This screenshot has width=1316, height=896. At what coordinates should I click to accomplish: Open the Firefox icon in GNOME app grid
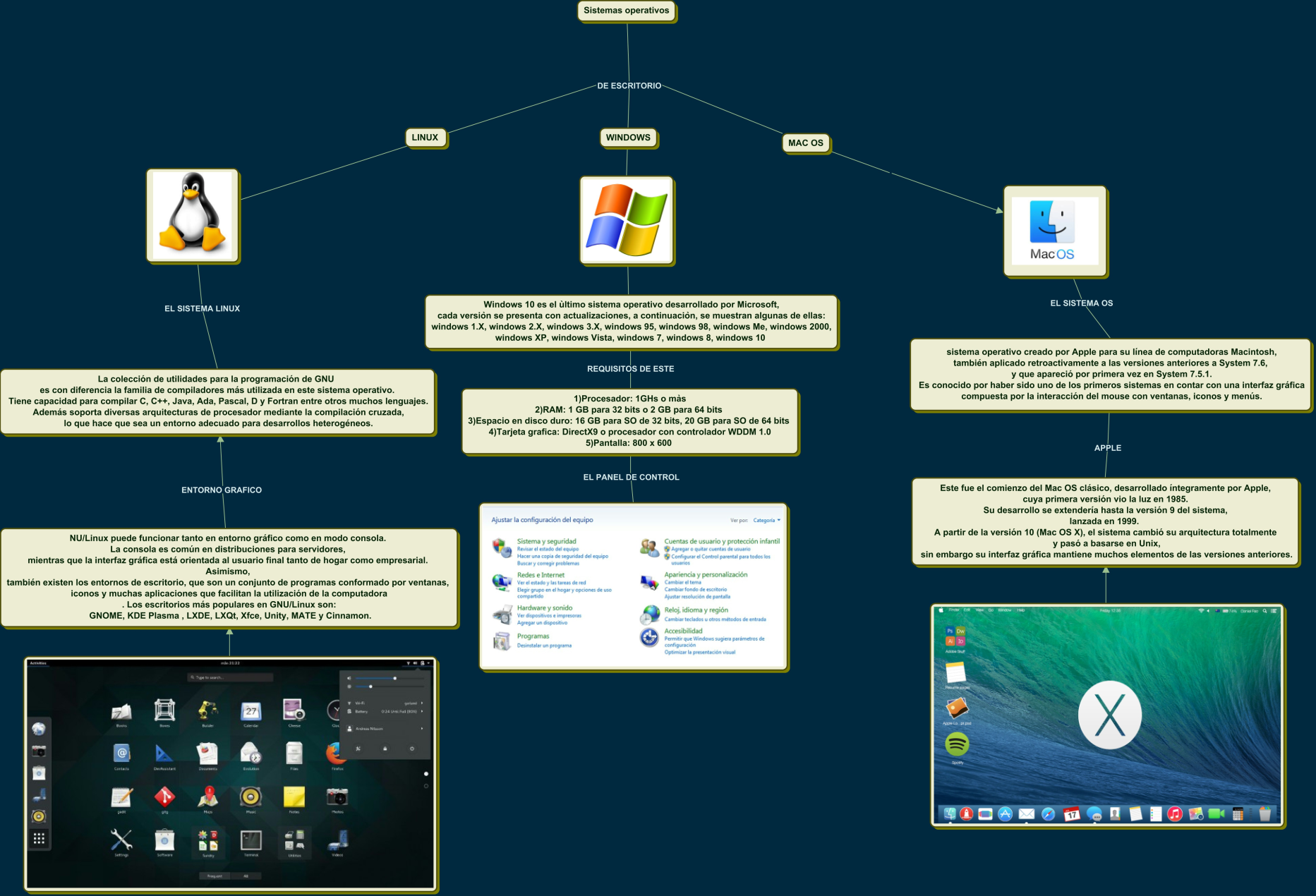click(336, 753)
